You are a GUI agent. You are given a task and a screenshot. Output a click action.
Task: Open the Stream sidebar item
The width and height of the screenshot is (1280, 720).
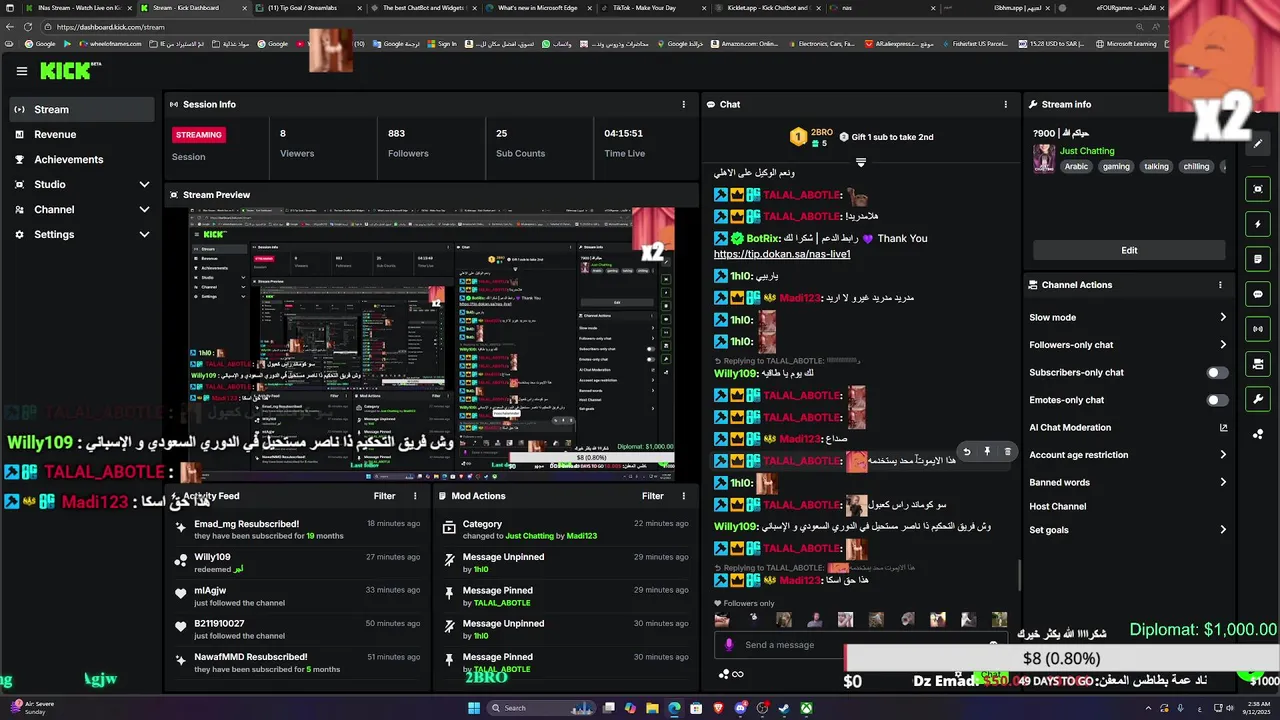pyautogui.click(x=80, y=109)
